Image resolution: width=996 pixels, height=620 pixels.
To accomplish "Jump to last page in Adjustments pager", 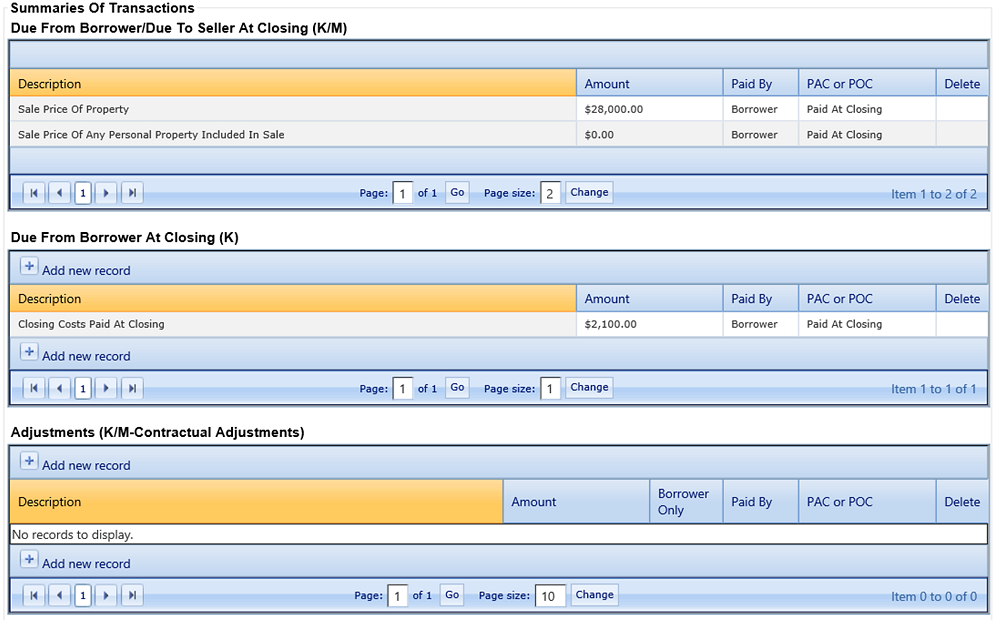I will 130,594.
